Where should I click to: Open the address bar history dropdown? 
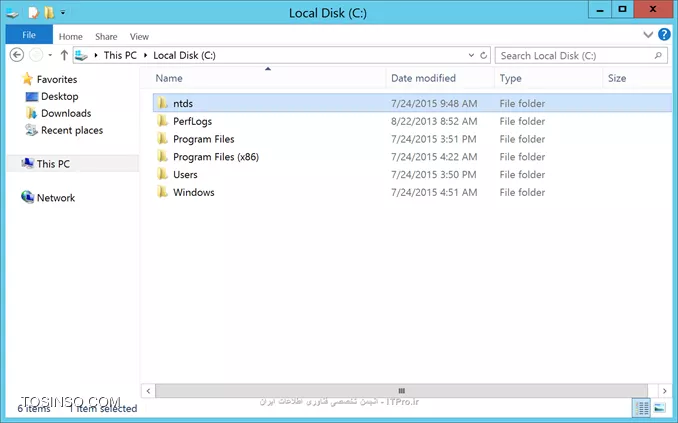click(471, 55)
